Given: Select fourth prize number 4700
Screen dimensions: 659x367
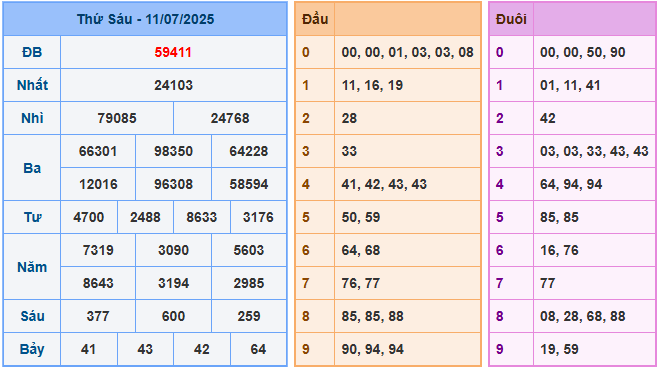Looking at the screenshot, I should [x=89, y=217].
